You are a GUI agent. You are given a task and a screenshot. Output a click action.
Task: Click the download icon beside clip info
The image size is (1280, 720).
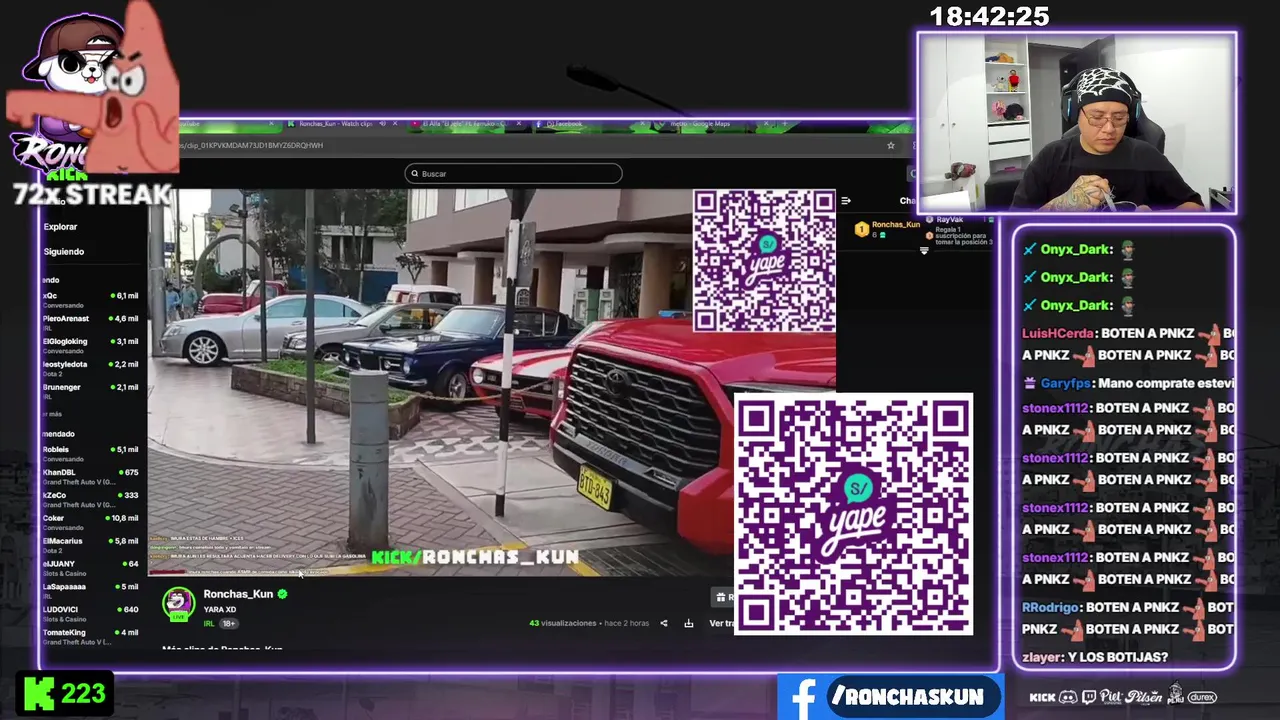click(689, 623)
